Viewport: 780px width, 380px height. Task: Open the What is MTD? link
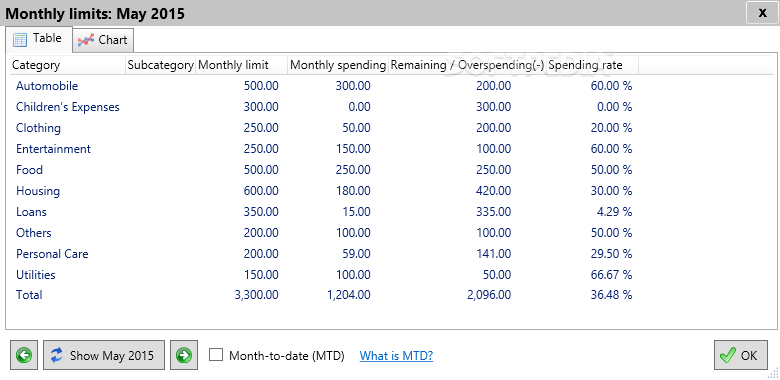[x=396, y=356]
